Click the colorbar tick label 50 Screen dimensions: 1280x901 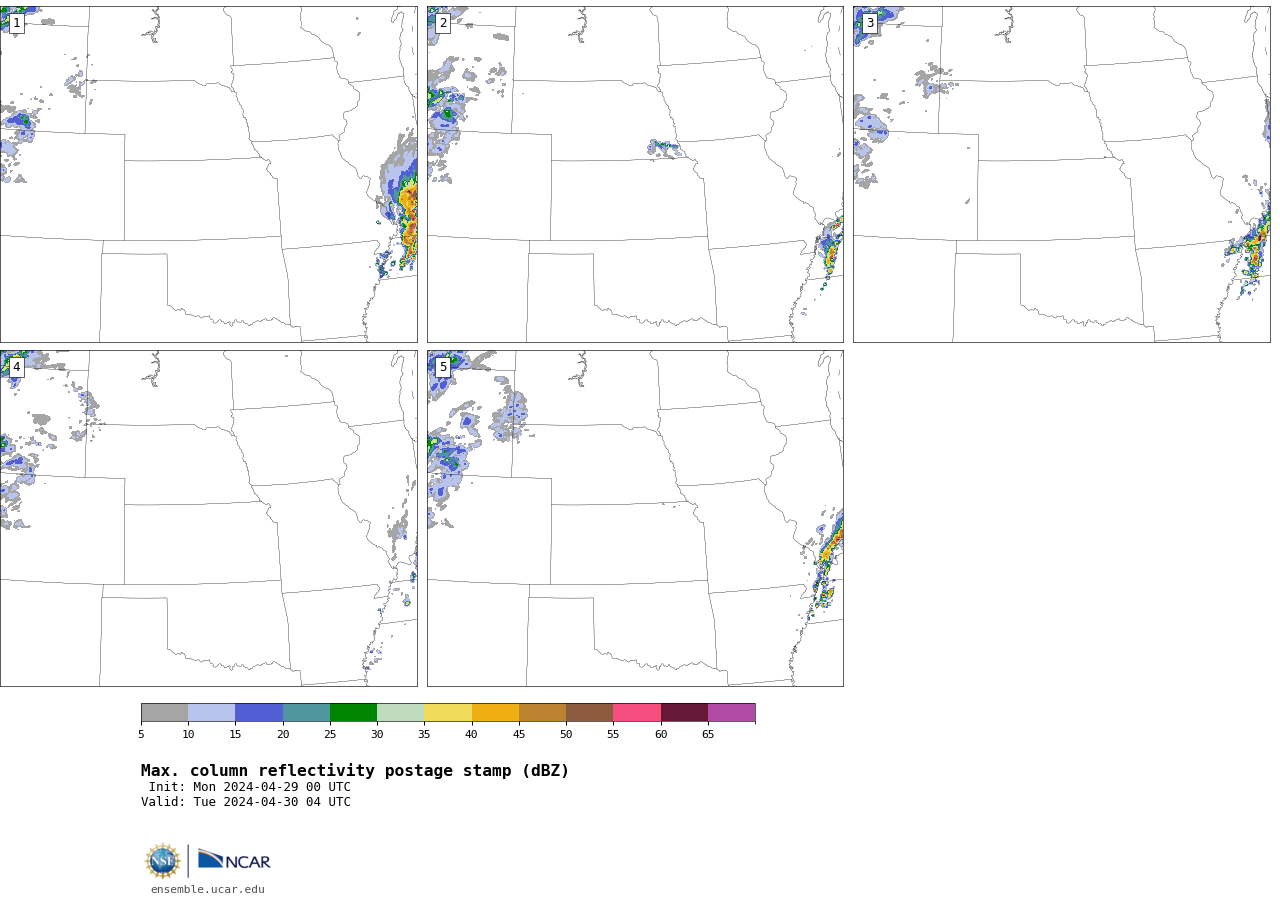click(x=566, y=735)
